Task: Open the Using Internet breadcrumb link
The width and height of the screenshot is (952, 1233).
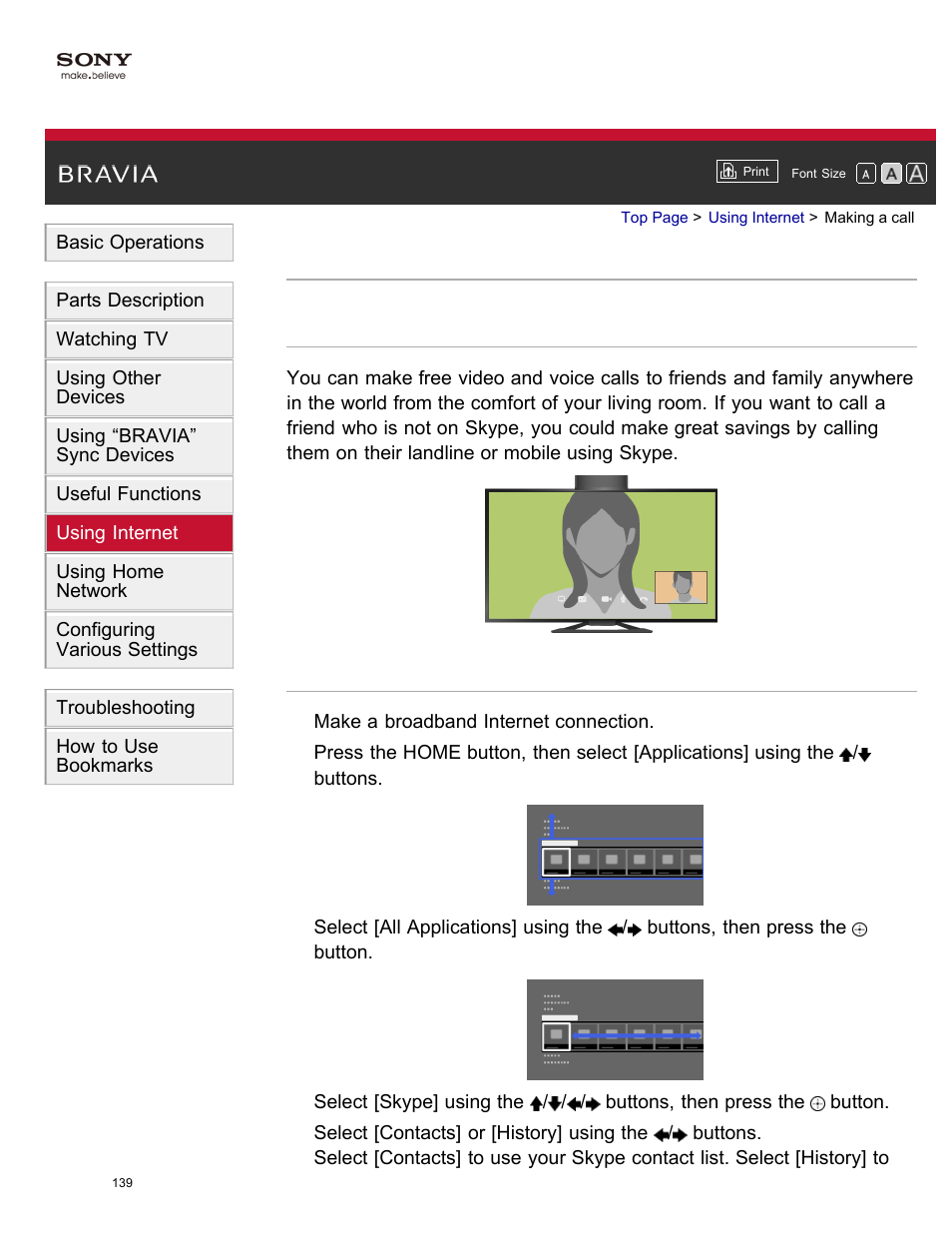Action: coord(755,218)
